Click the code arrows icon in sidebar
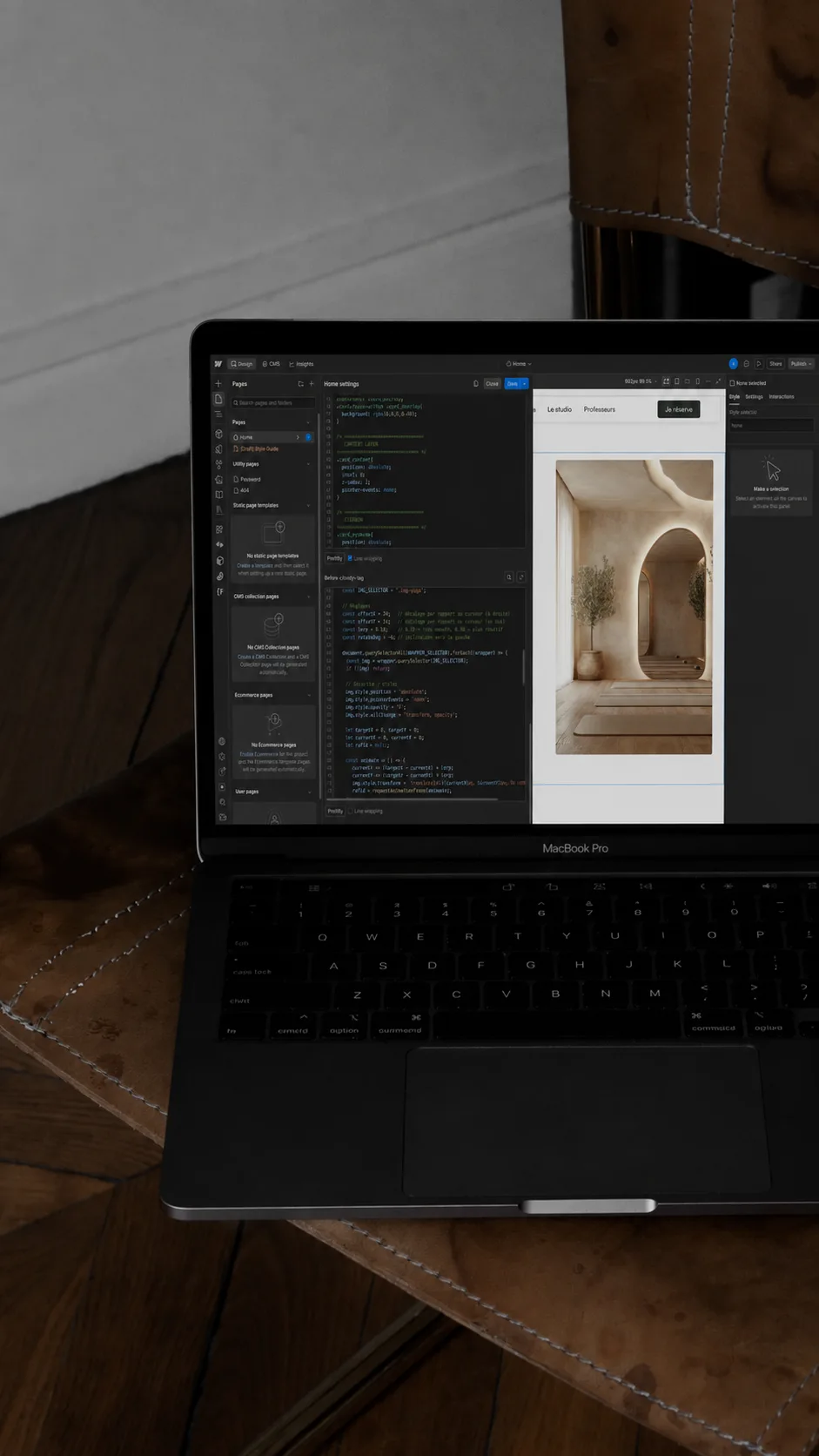 [x=219, y=544]
